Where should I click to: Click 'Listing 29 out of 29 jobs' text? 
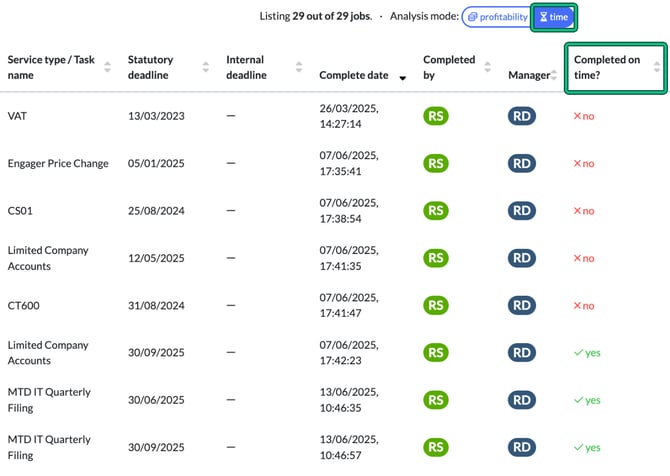pyautogui.click(x=316, y=17)
